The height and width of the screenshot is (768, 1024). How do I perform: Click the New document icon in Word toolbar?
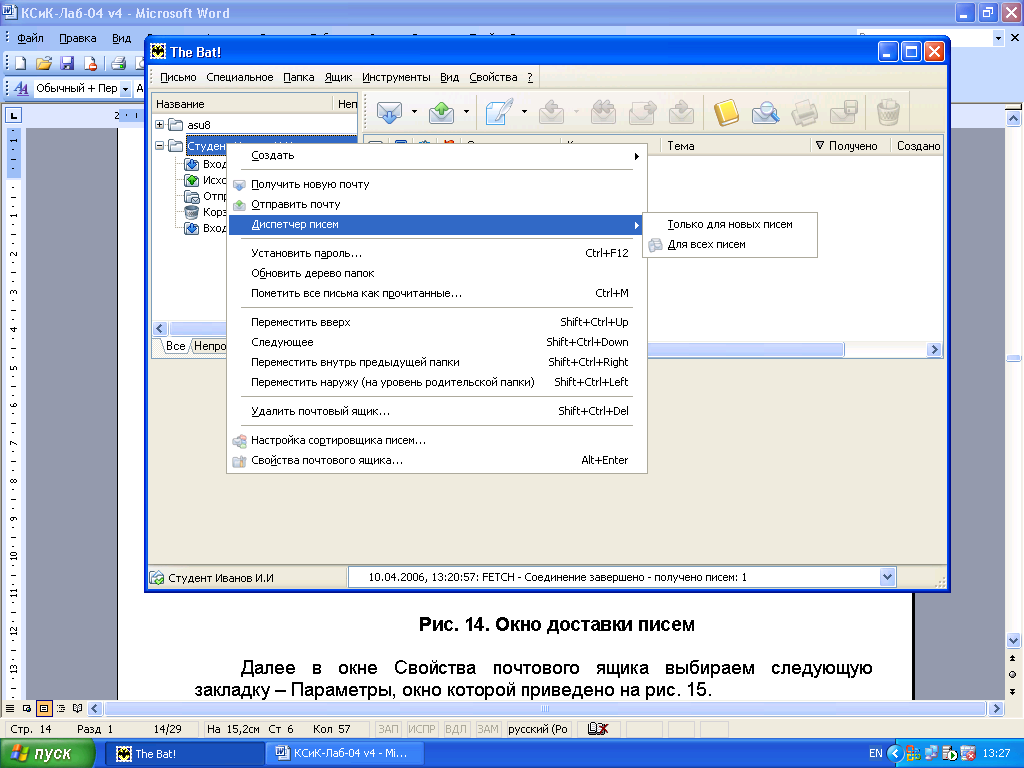point(21,63)
